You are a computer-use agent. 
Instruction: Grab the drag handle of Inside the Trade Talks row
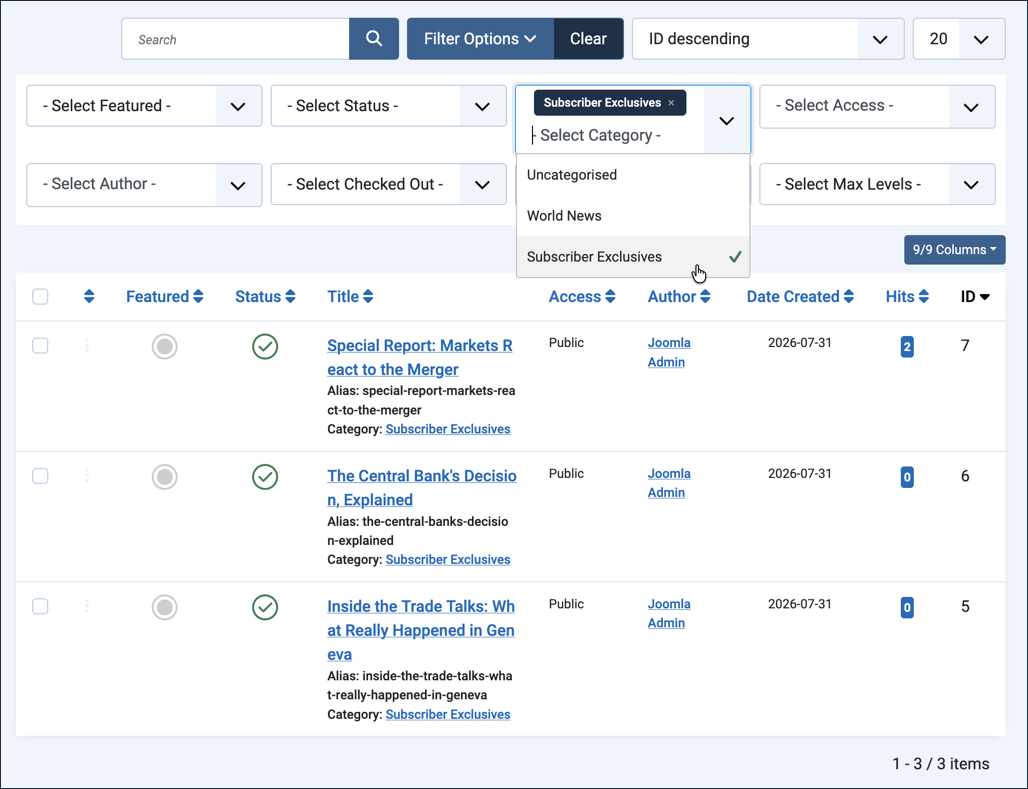[87, 607]
